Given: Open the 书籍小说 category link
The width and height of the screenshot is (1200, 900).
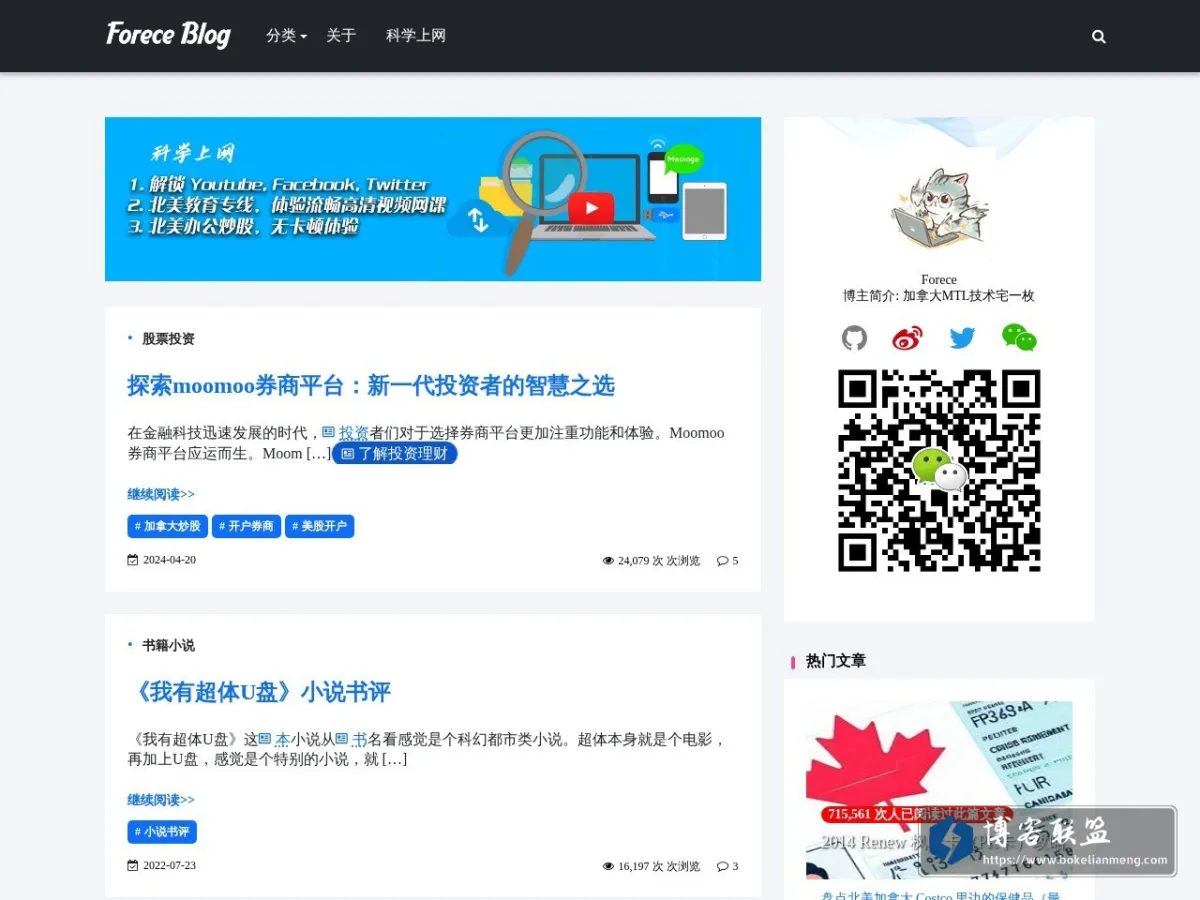Looking at the screenshot, I should 168,646.
